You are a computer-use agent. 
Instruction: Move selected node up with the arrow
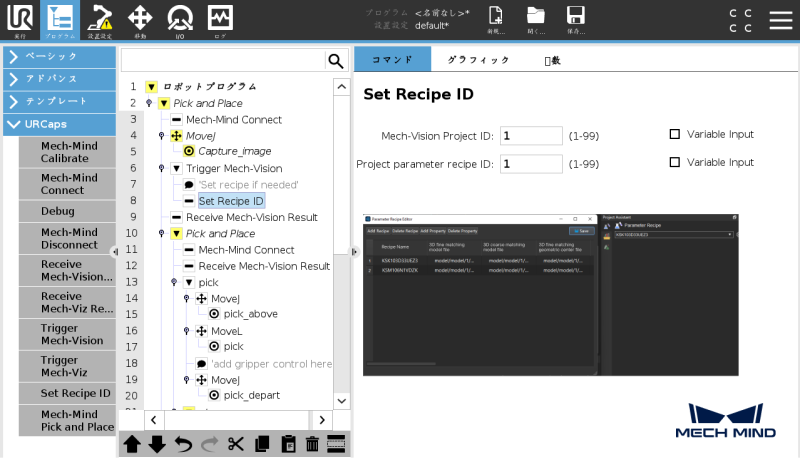point(132,444)
